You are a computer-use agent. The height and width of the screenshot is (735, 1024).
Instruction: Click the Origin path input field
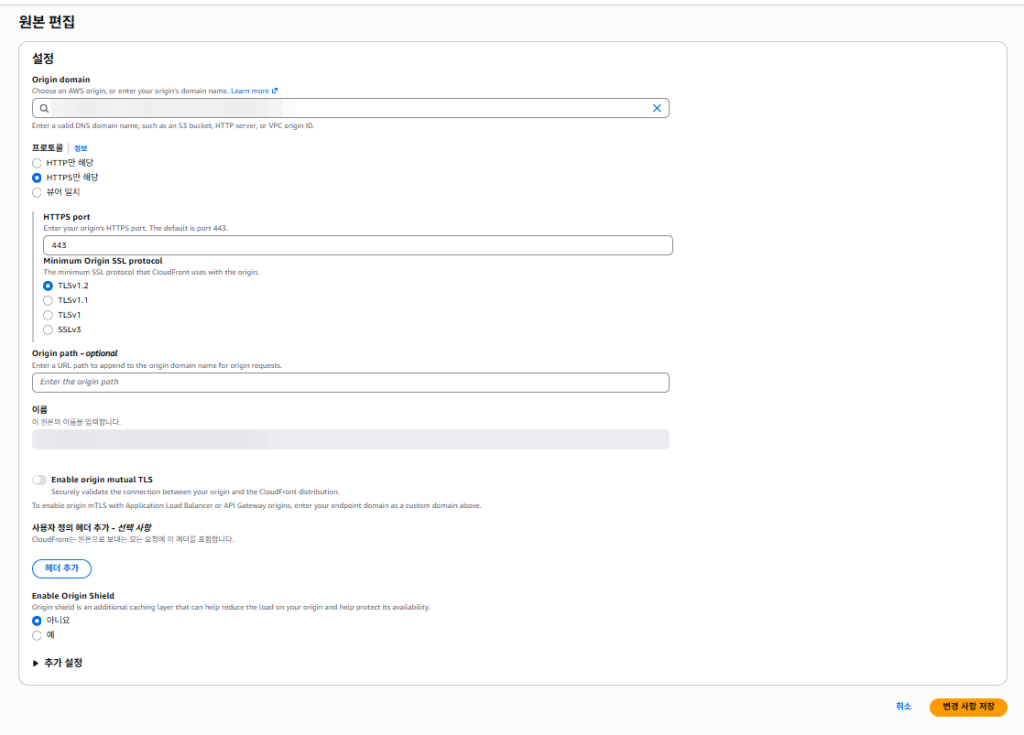(x=351, y=382)
